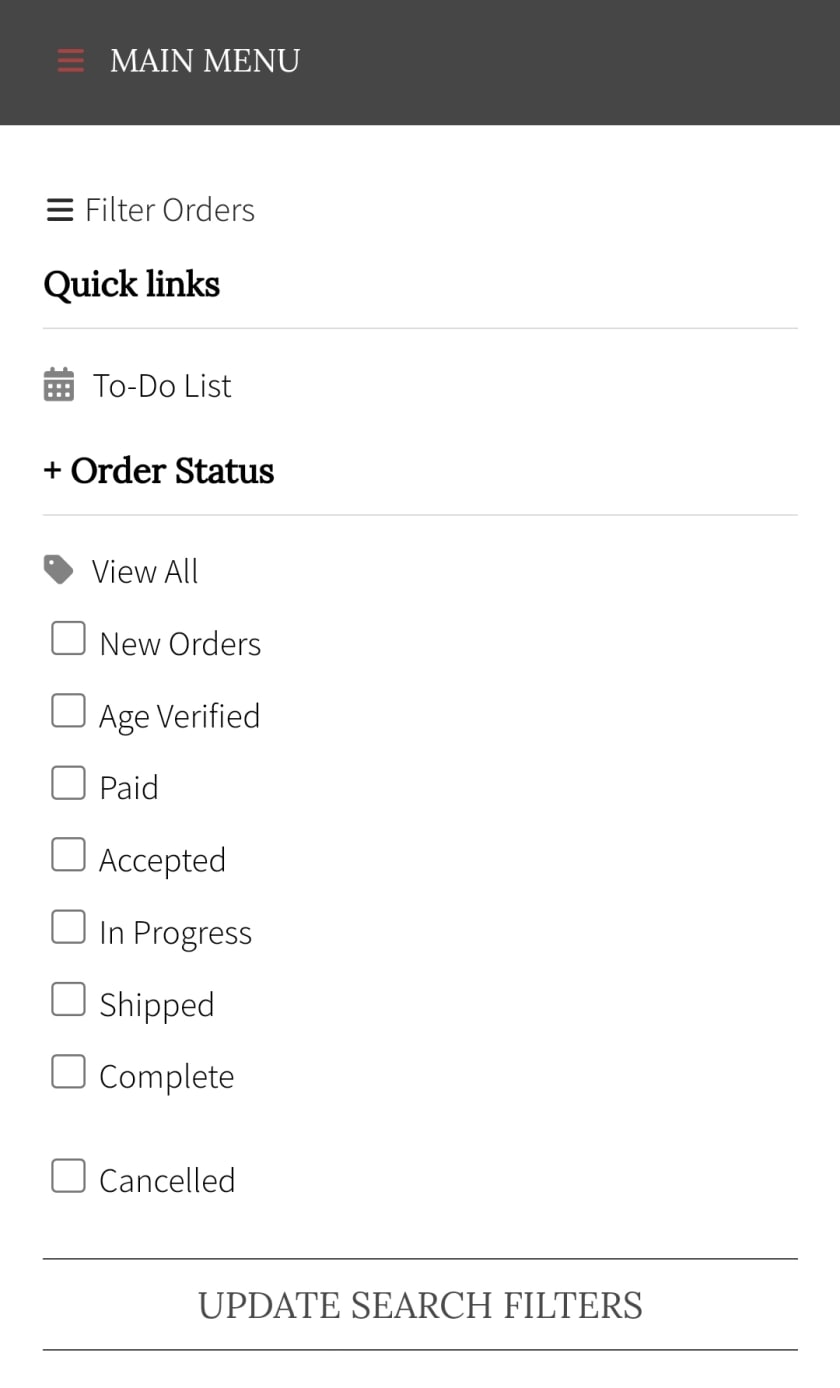Open the MAIN MENU label
Image resolution: width=840 pixels, height=1388 pixels.
point(205,61)
